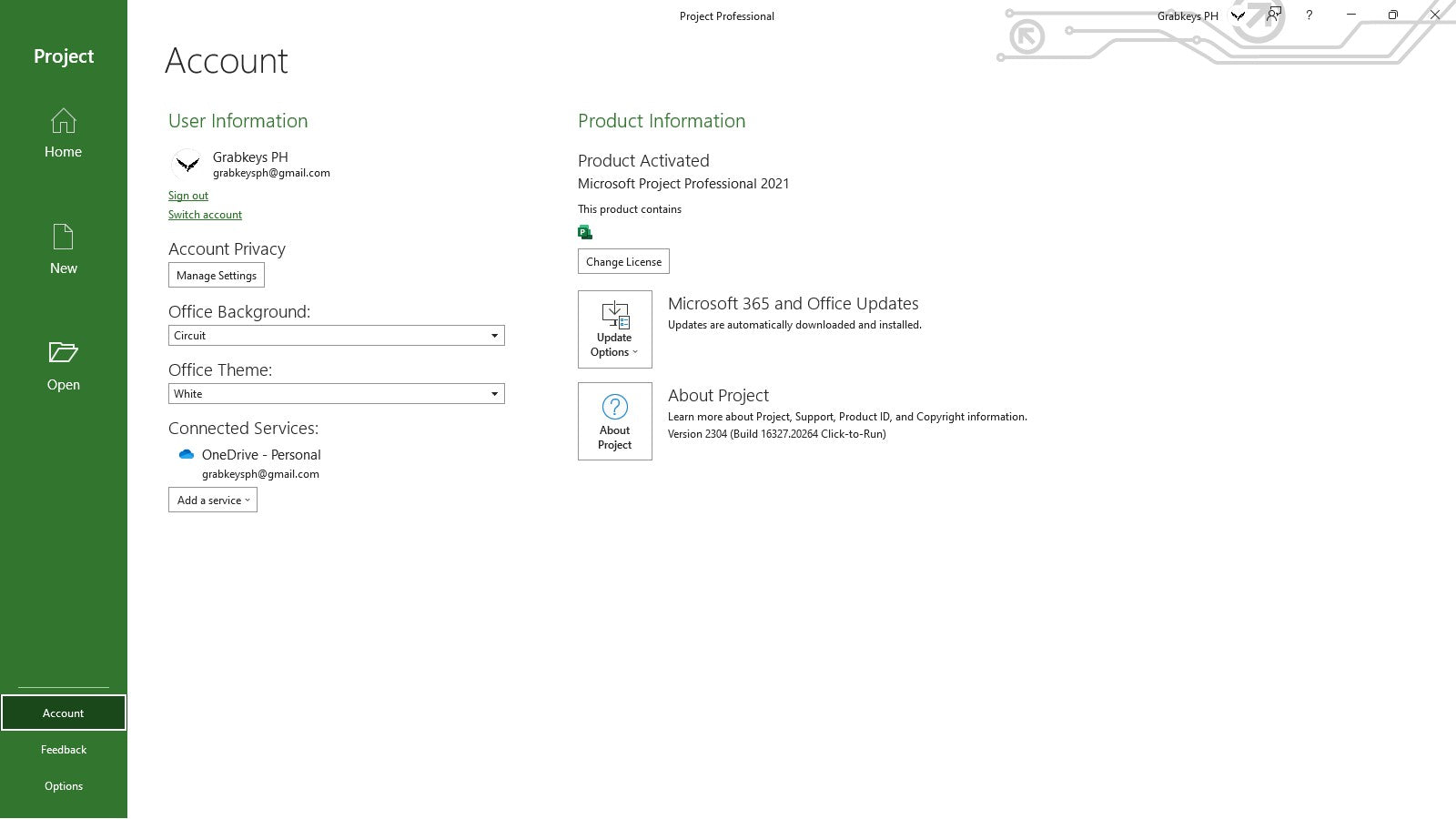This screenshot has width=1456, height=819.
Task: Open the Feedback tab in the sidebar
Action: (63, 749)
